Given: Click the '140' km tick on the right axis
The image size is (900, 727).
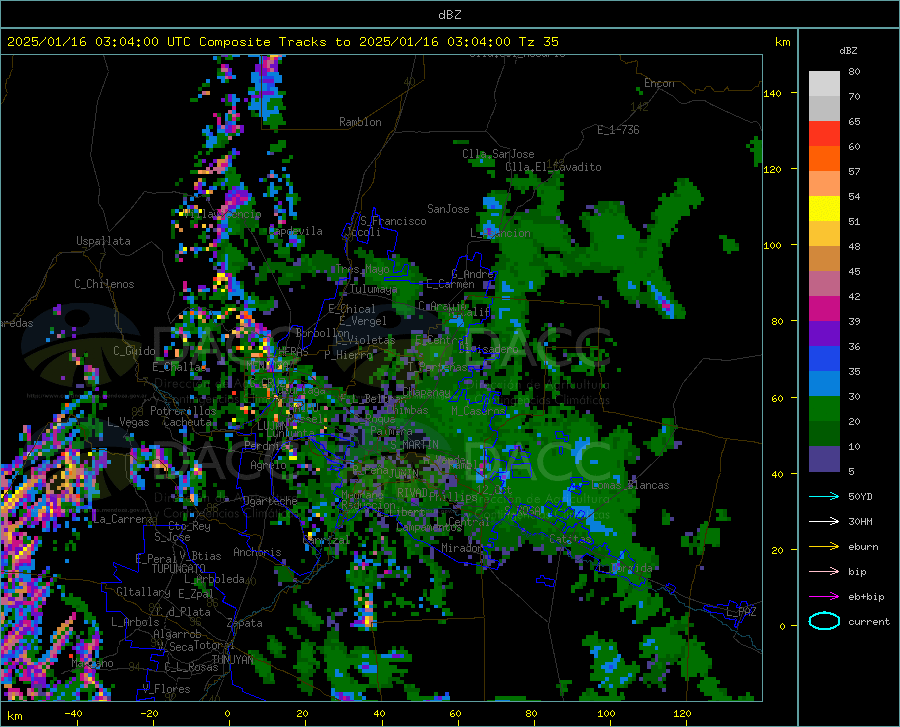Looking at the screenshot, I should point(772,94).
